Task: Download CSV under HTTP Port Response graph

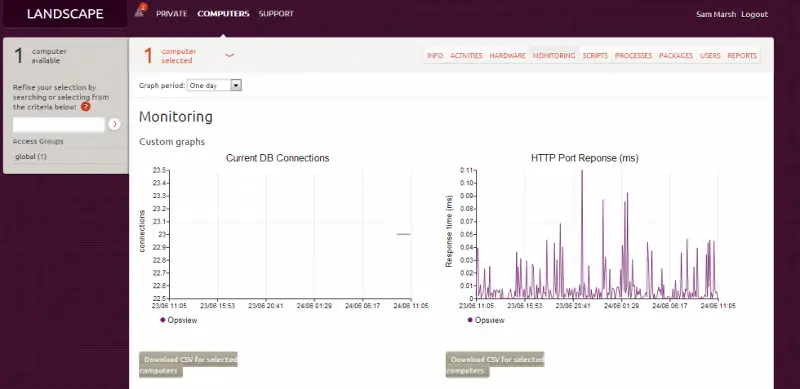Action: pyautogui.click(x=495, y=364)
